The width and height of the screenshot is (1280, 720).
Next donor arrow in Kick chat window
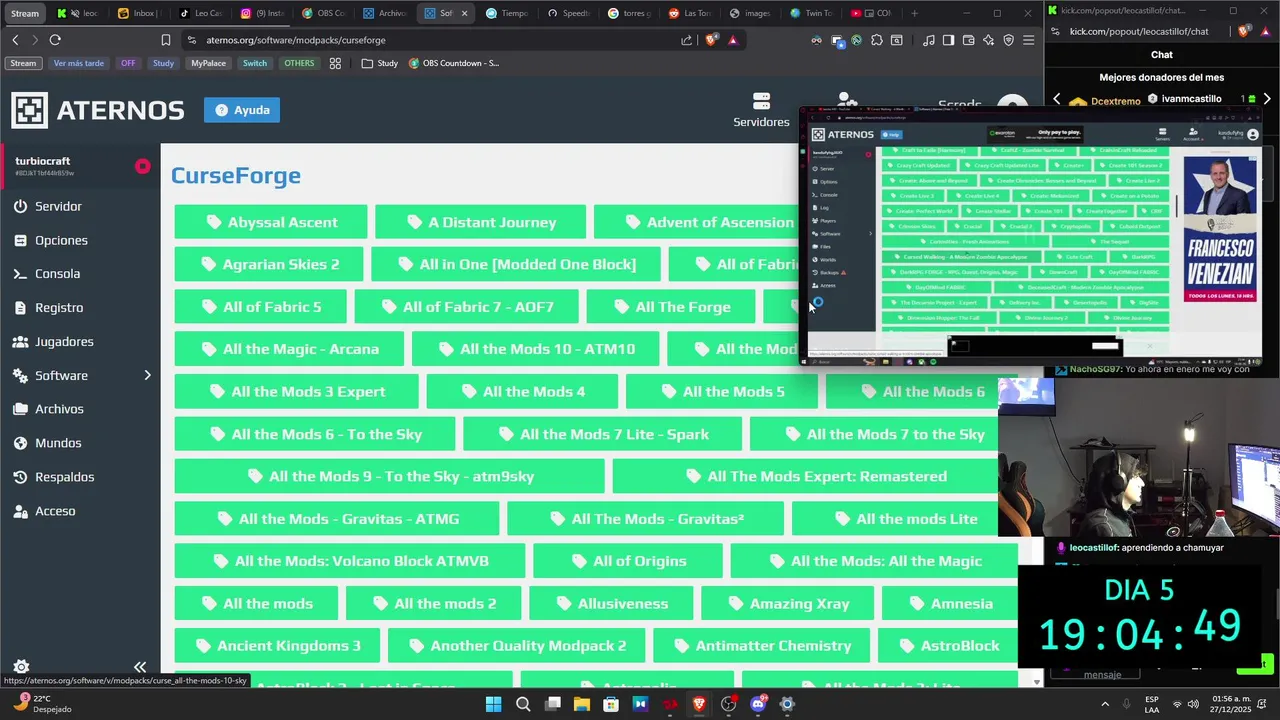1267,99
